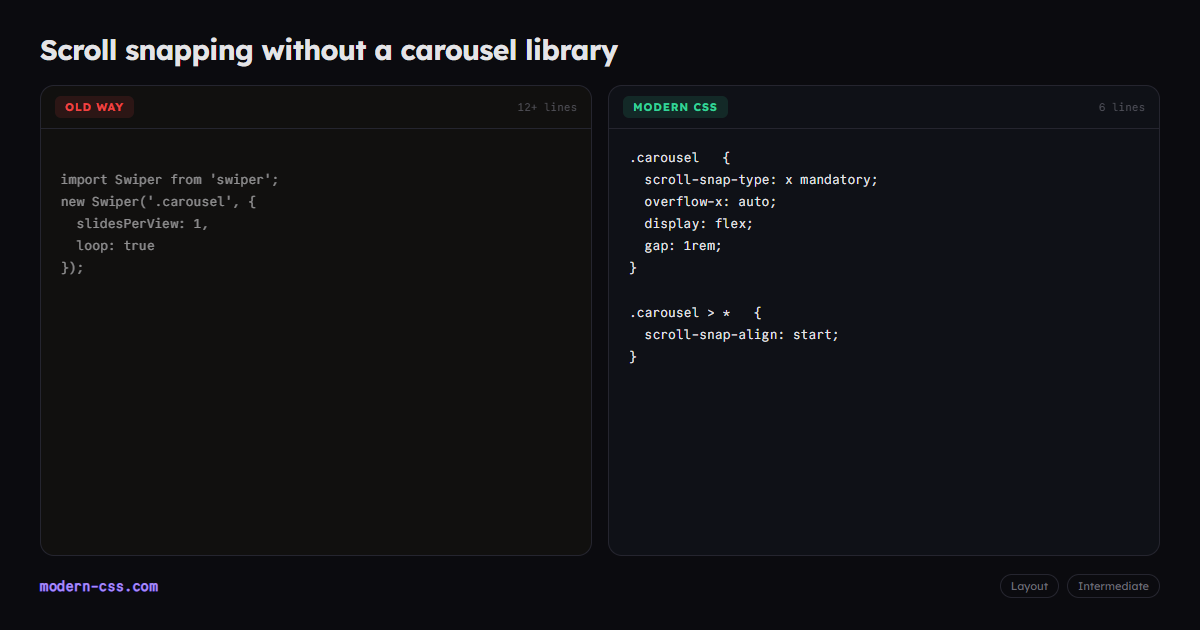This screenshot has height=630, width=1200.
Task: Select the Intermediate tag
Action: click(x=1113, y=586)
